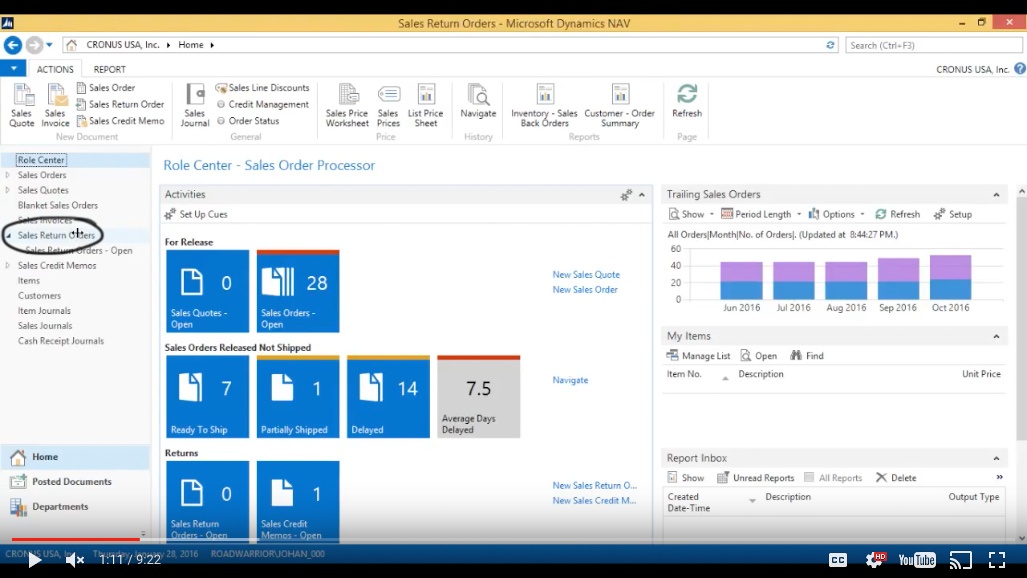The height and width of the screenshot is (578, 1027).
Task: Click the Navigate link in Activities
Action: 570,380
